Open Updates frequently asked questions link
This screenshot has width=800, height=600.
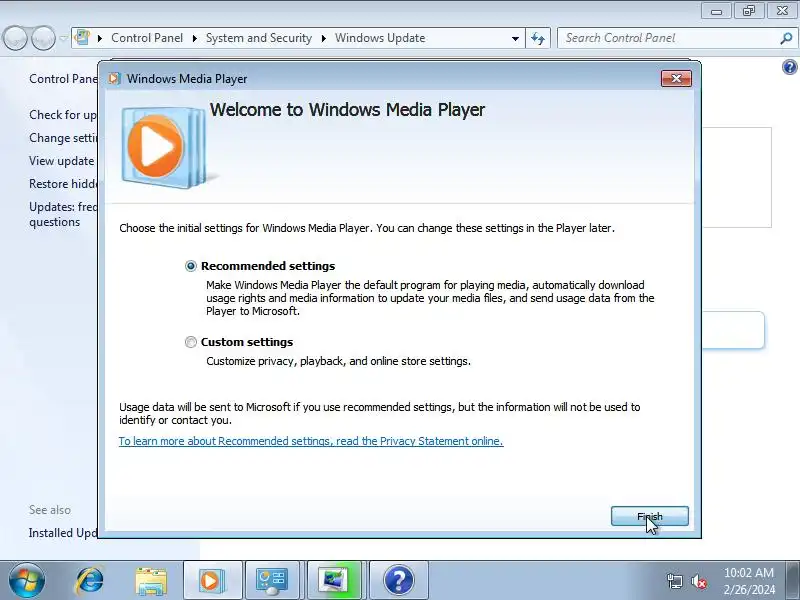[63, 214]
